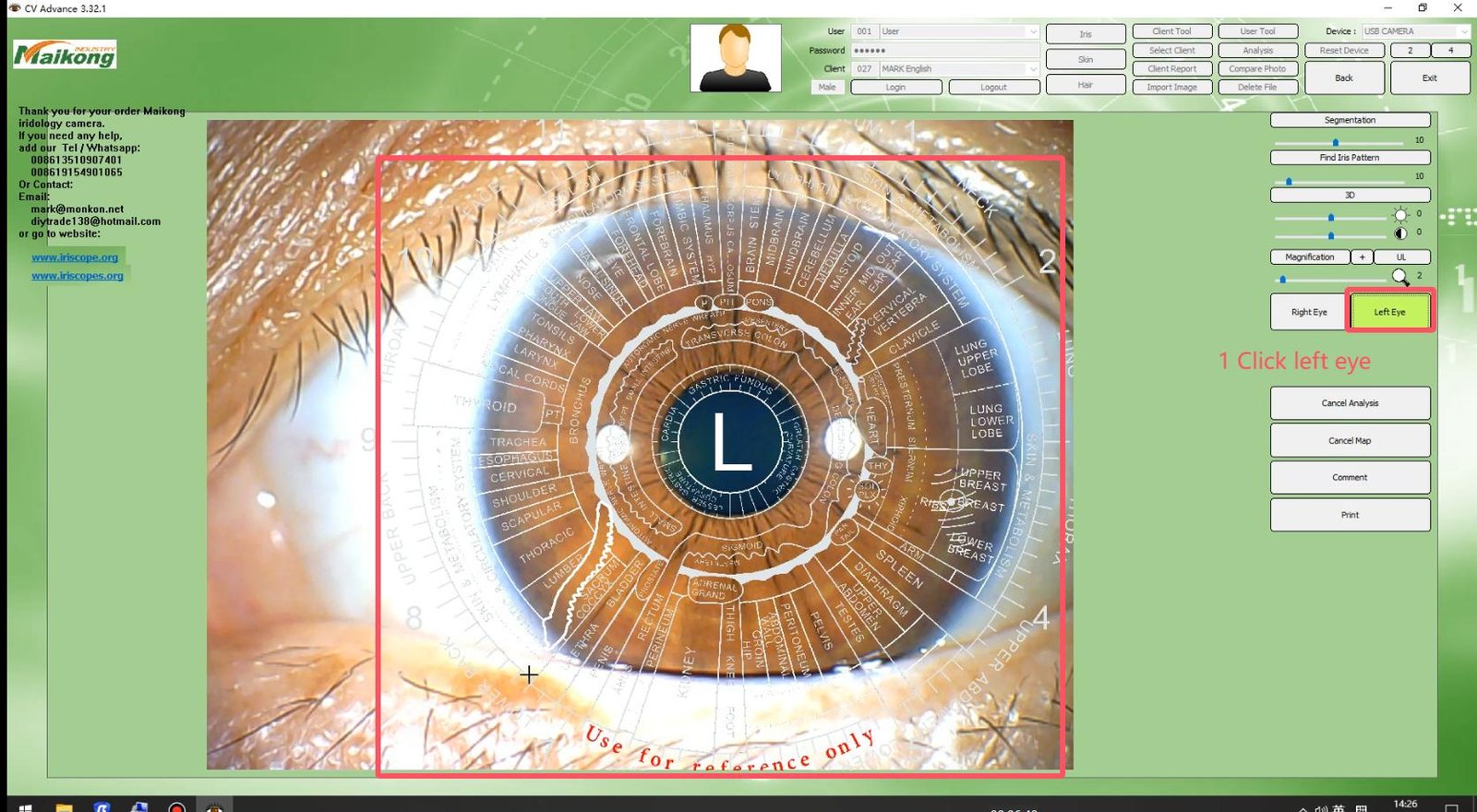Click the Password input field

tap(945, 50)
